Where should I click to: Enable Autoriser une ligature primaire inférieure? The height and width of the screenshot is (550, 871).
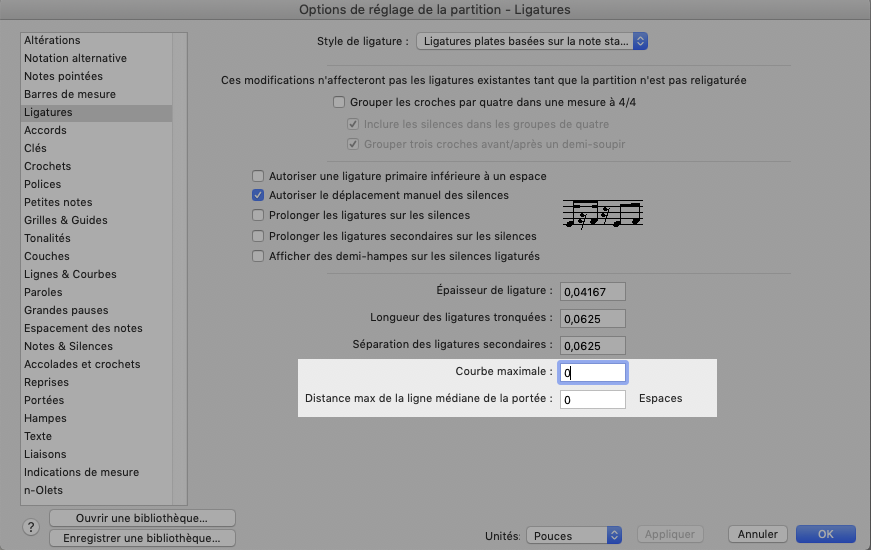pos(258,175)
